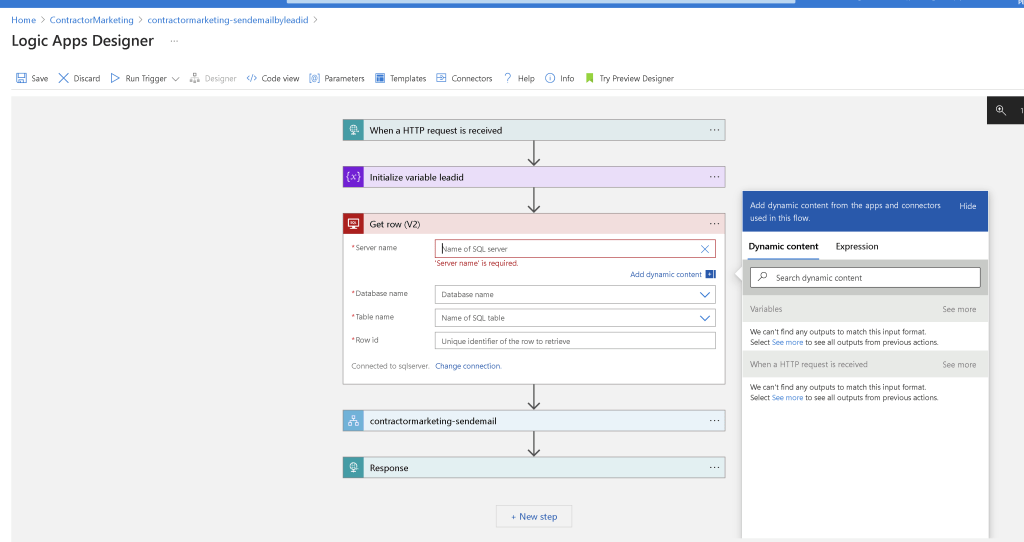Open menu for Get row (V2)
The height and width of the screenshot is (542, 1024).
[x=714, y=224]
